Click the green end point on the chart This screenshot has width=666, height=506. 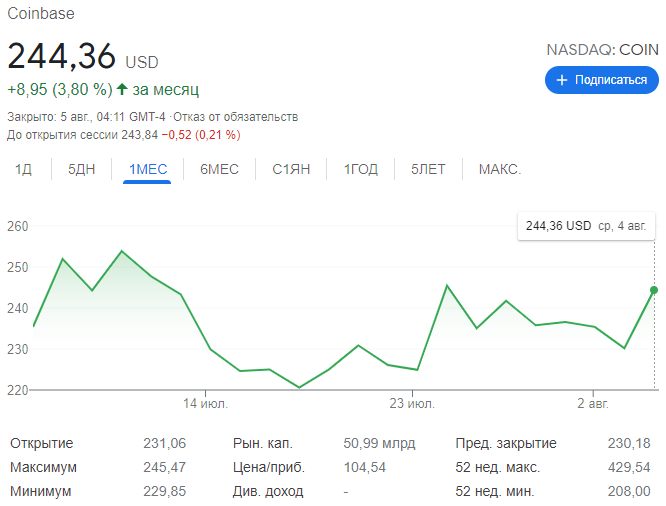tap(654, 290)
